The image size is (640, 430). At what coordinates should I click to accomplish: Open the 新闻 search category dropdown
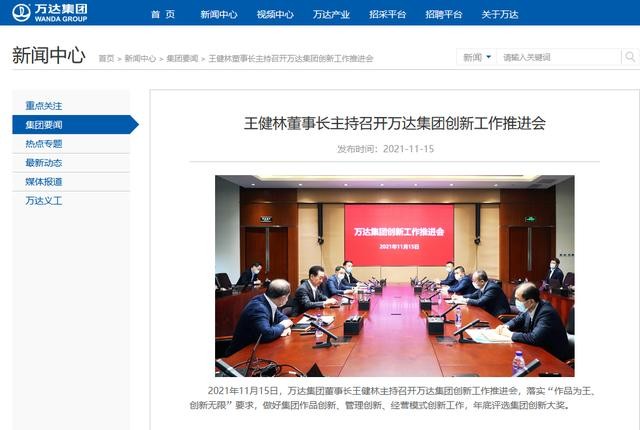477,57
